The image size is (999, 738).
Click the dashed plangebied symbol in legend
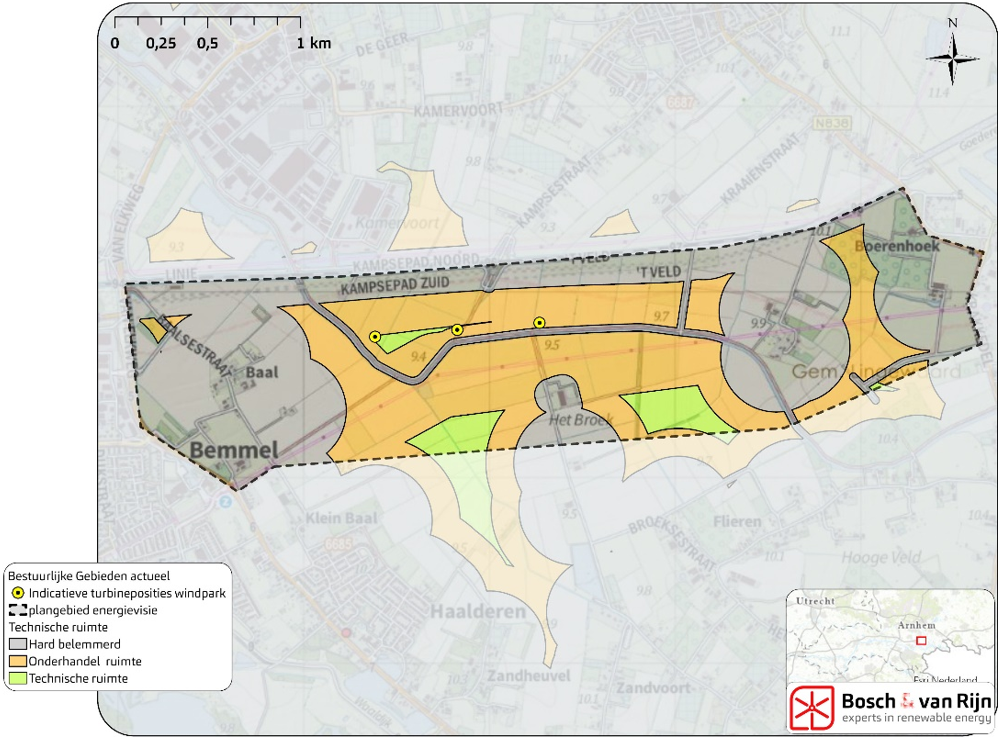(x=18, y=610)
